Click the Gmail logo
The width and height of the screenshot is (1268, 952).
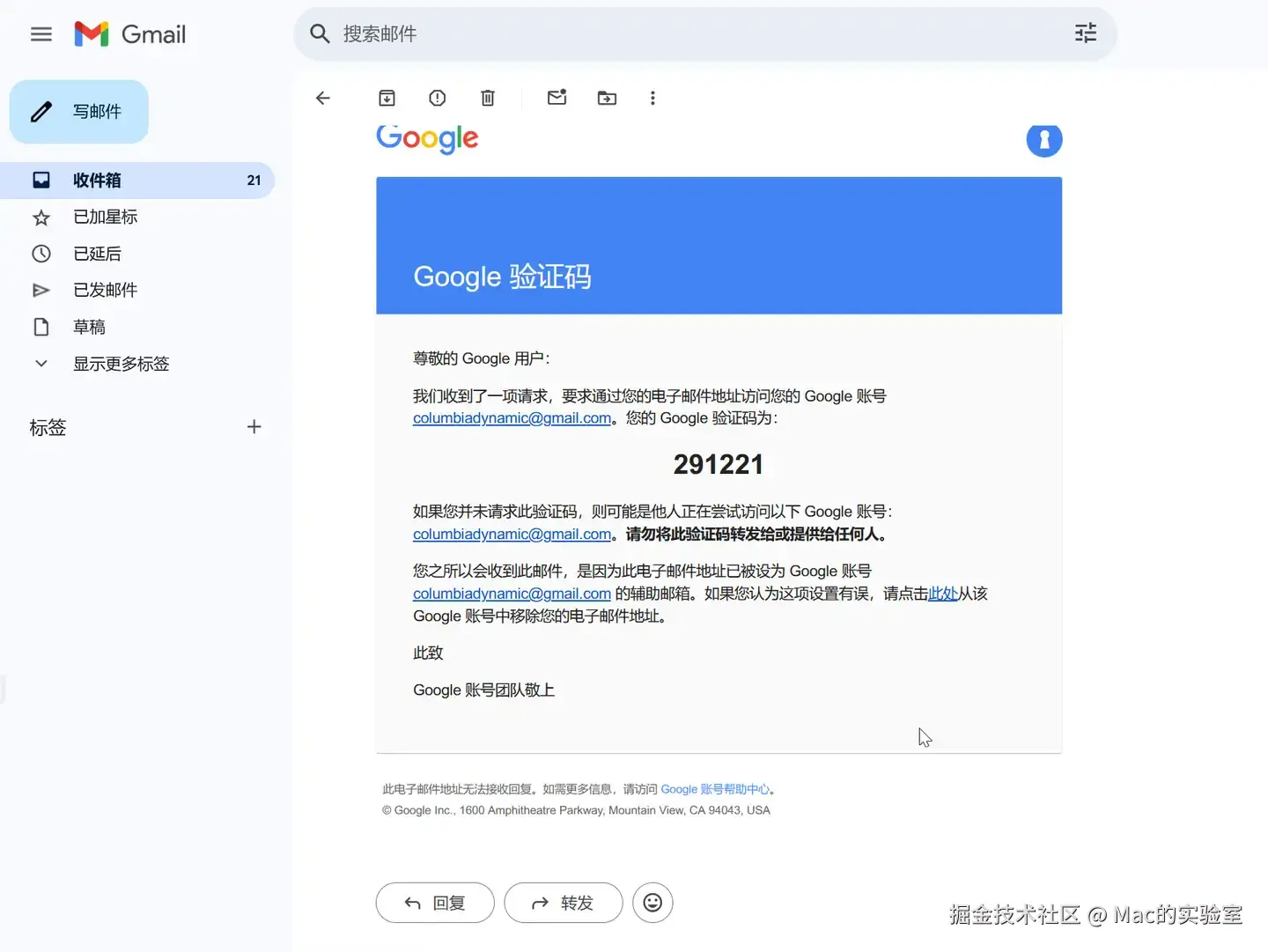130,34
